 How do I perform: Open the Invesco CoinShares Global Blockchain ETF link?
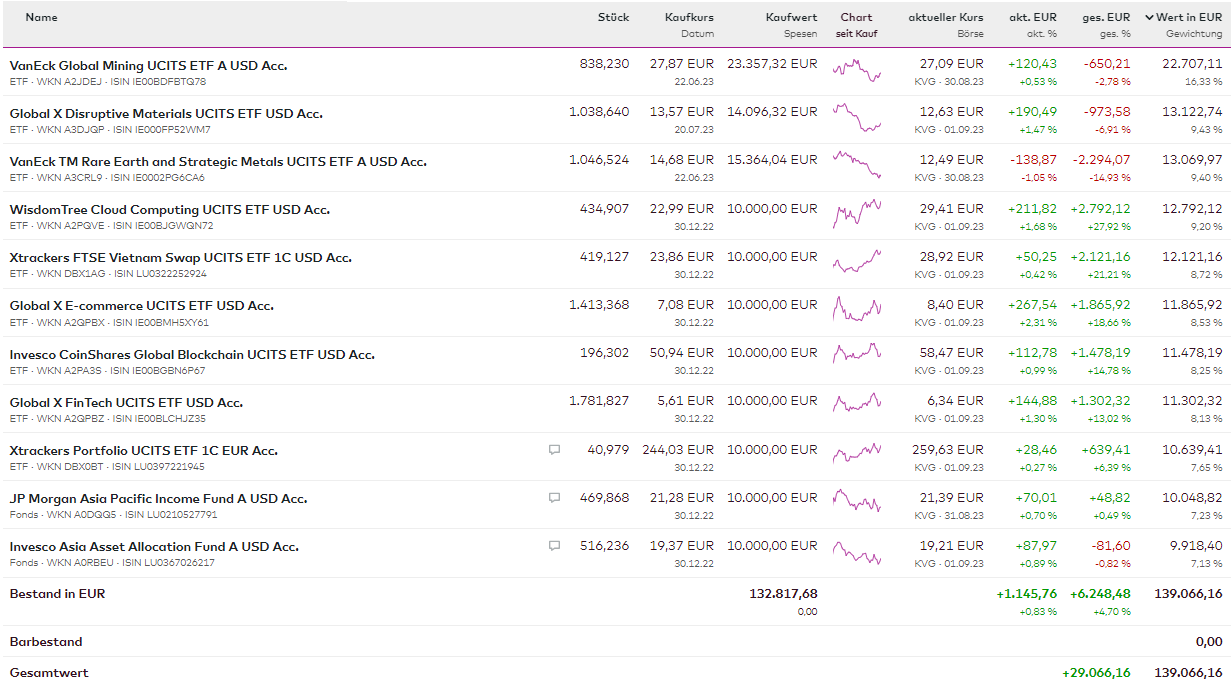tap(192, 354)
